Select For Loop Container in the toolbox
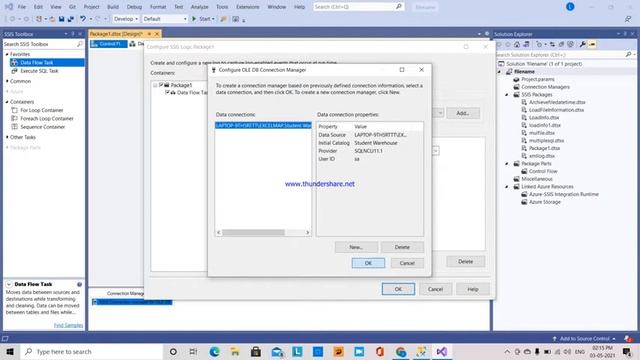The width and height of the screenshot is (640, 360). (42, 110)
